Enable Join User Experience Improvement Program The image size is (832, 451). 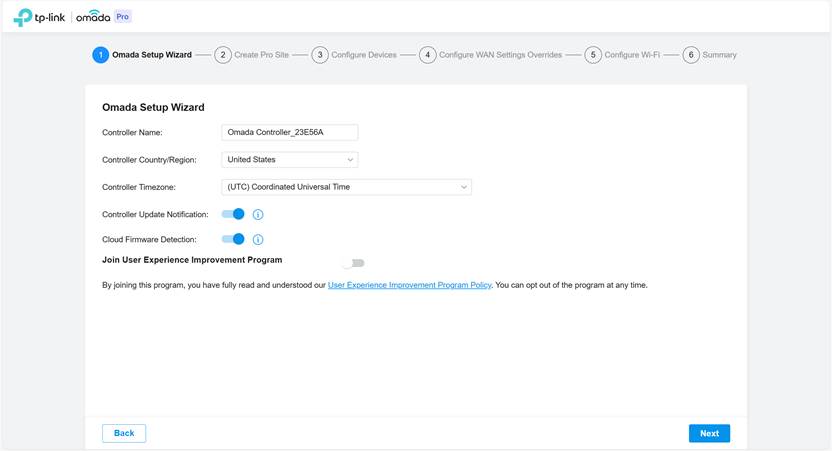click(x=353, y=263)
